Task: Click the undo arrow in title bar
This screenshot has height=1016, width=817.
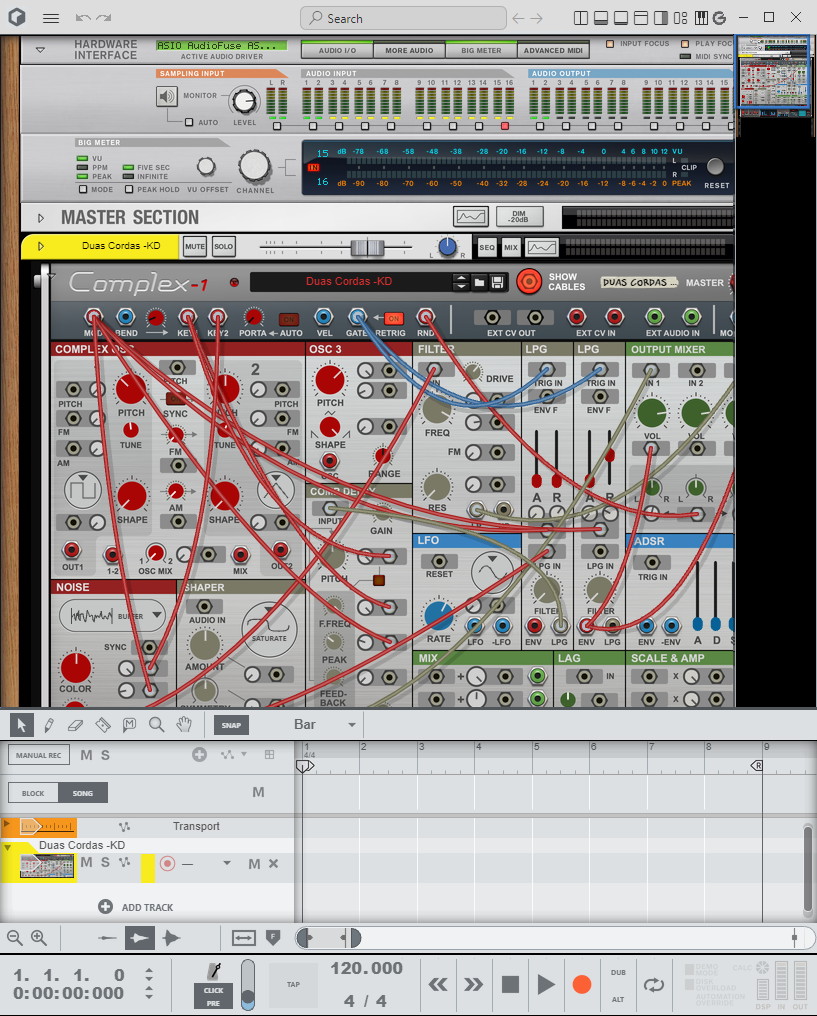Action: pyautogui.click(x=82, y=18)
